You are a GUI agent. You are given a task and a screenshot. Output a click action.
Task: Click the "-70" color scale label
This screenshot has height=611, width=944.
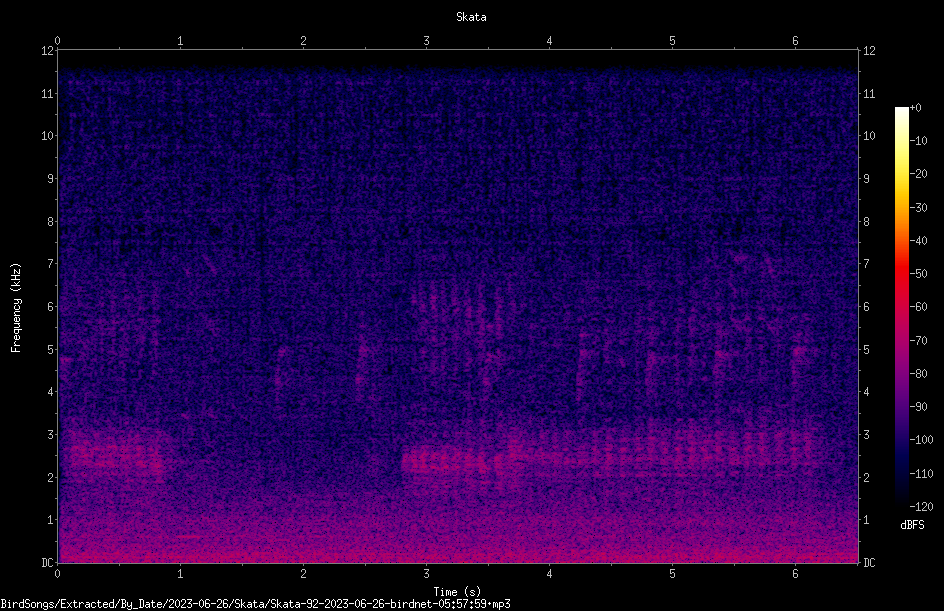[x=918, y=341]
